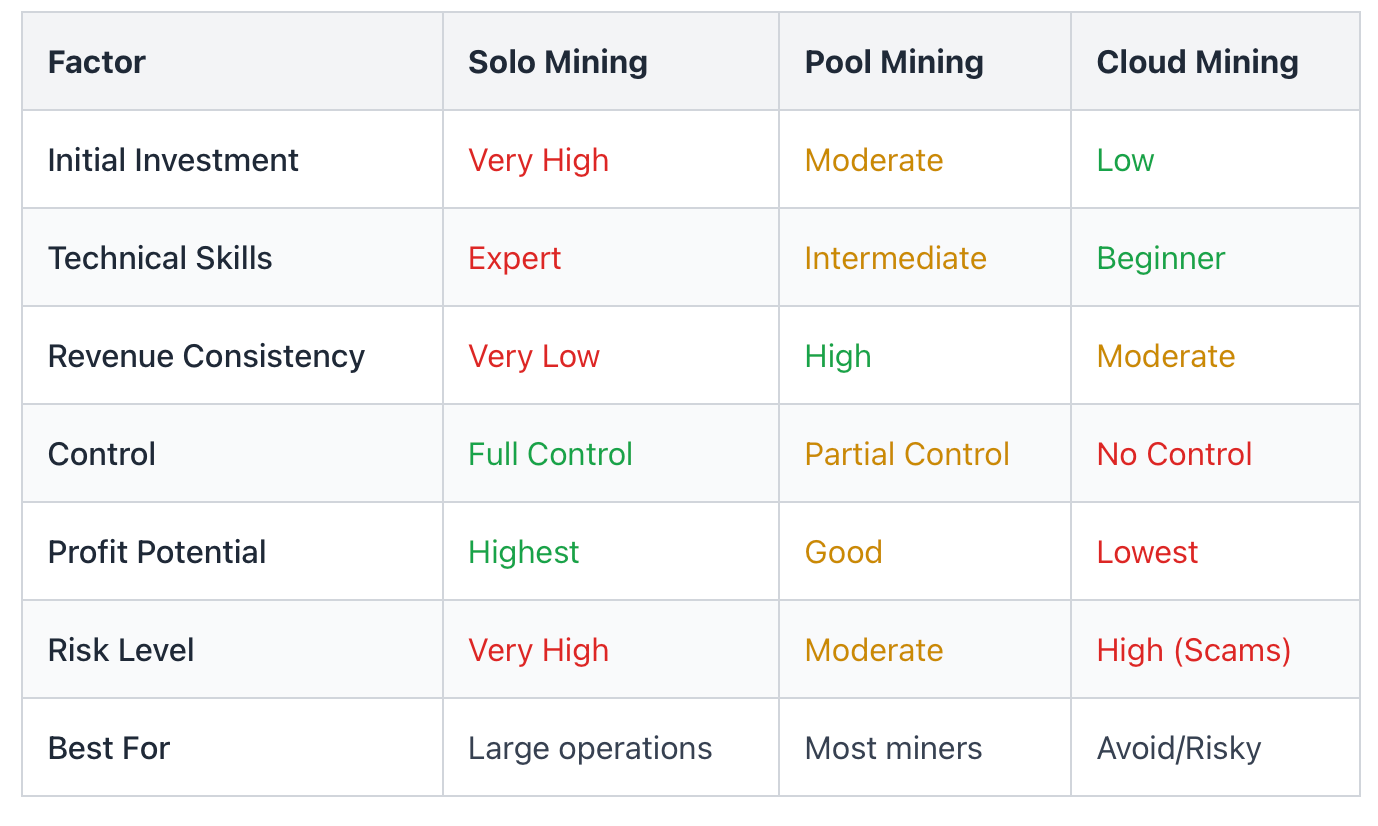Image resolution: width=1378 pixels, height=826 pixels.
Task: Click the red Expert cell
Action: pos(514,258)
